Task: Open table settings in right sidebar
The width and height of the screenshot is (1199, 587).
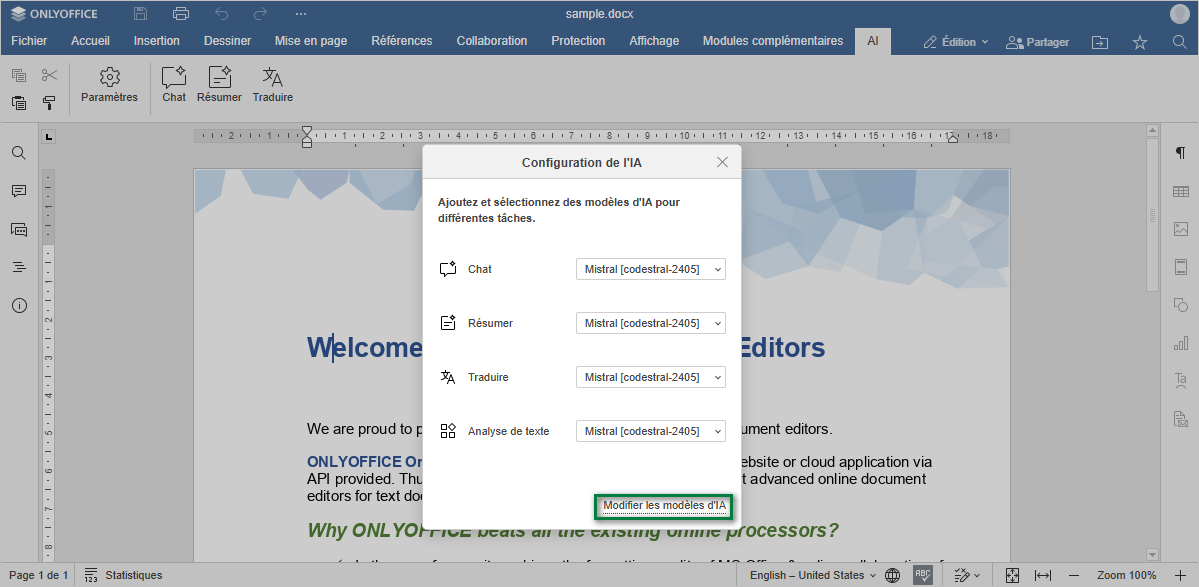Action: (x=1180, y=191)
